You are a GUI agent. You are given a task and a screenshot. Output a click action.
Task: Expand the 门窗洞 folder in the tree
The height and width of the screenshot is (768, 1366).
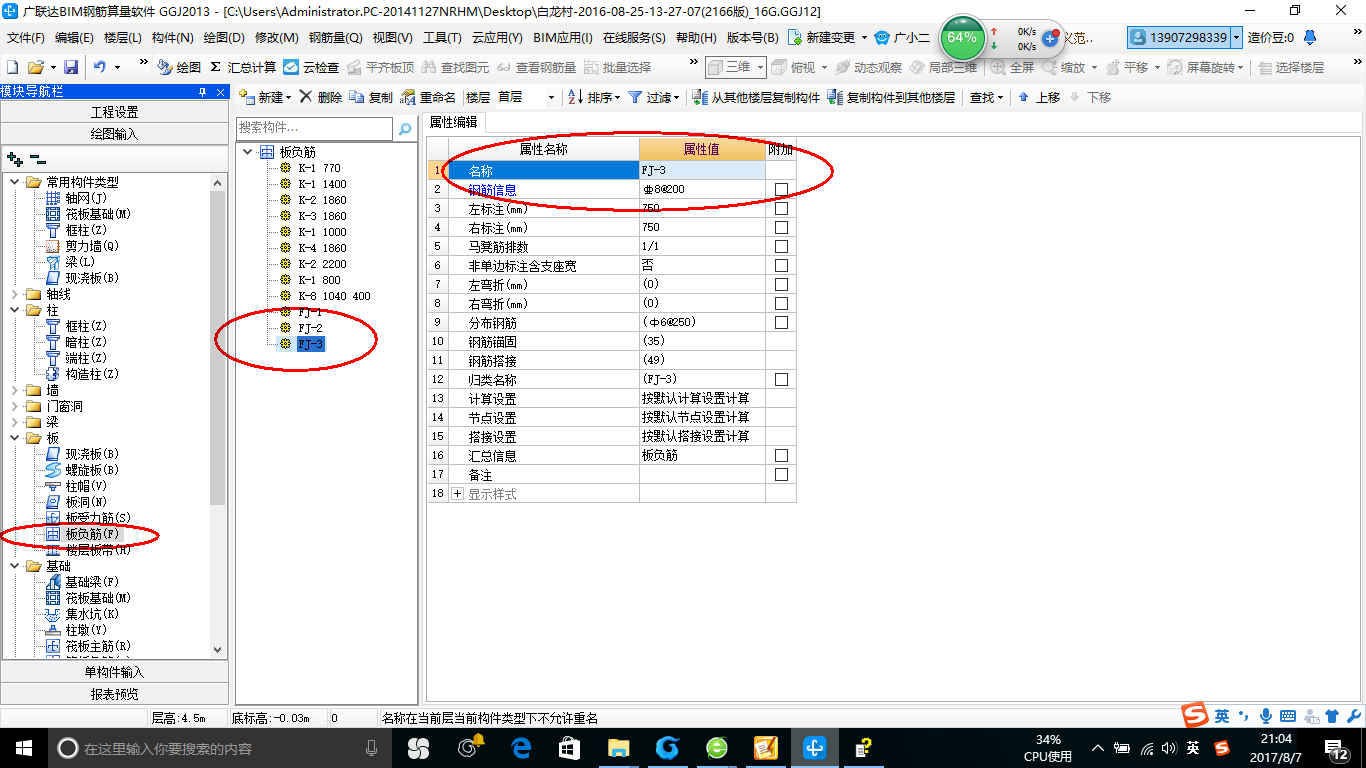(x=14, y=406)
